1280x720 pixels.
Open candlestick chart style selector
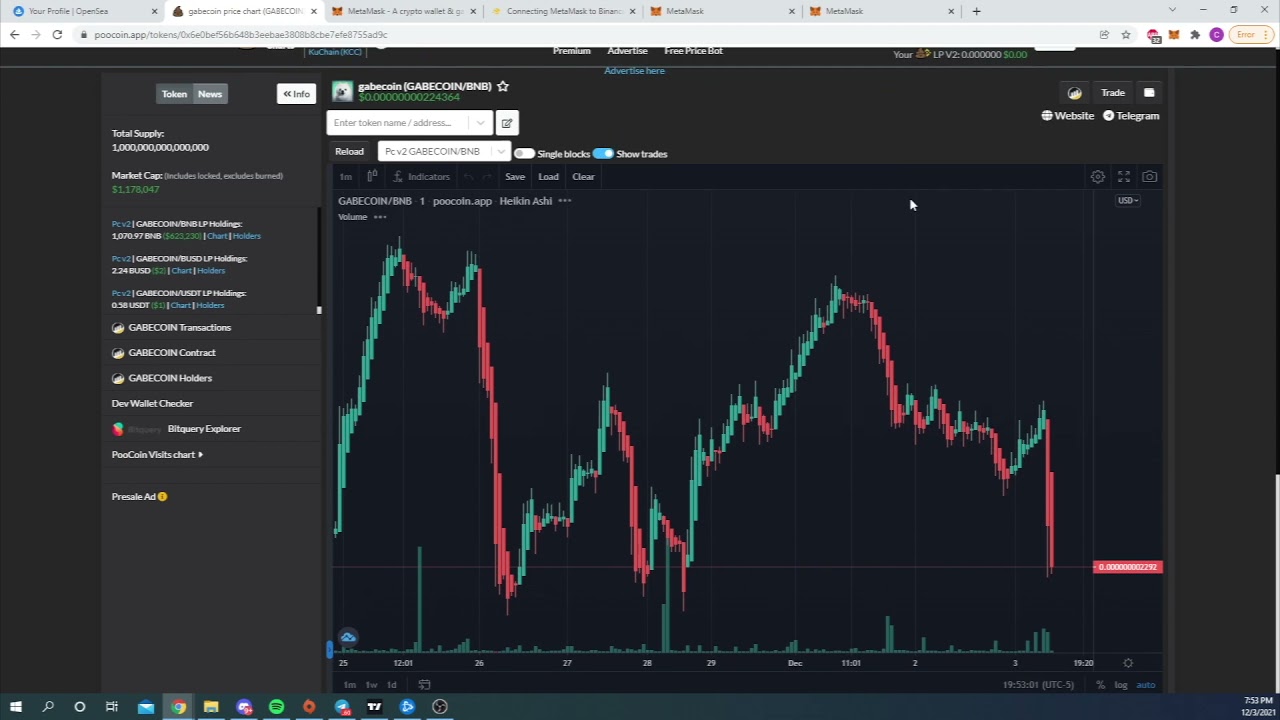(x=372, y=177)
